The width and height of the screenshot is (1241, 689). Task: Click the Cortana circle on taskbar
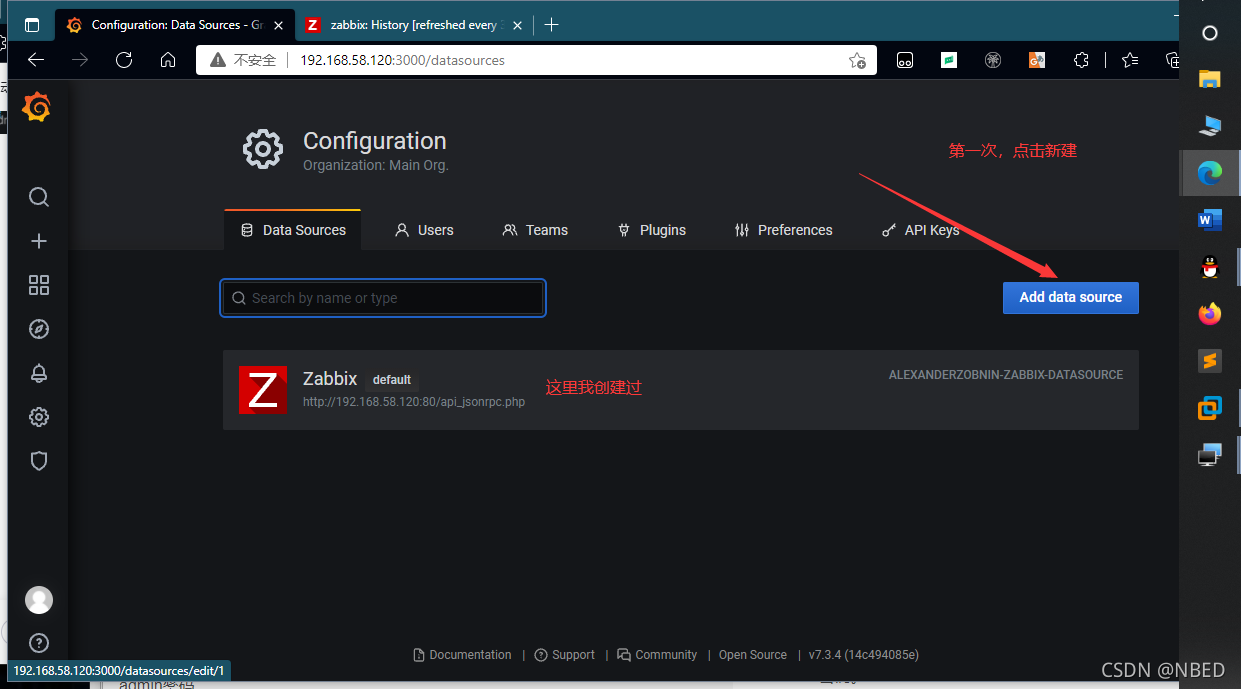[x=1210, y=33]
